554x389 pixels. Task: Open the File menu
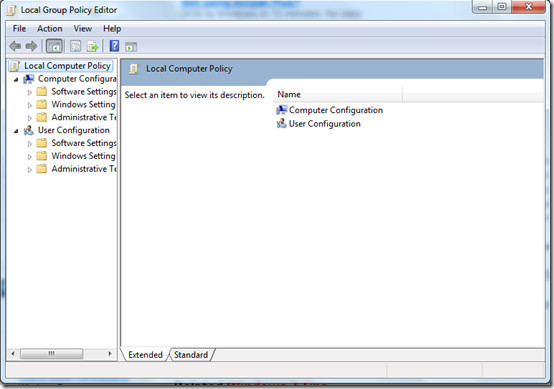19,29
